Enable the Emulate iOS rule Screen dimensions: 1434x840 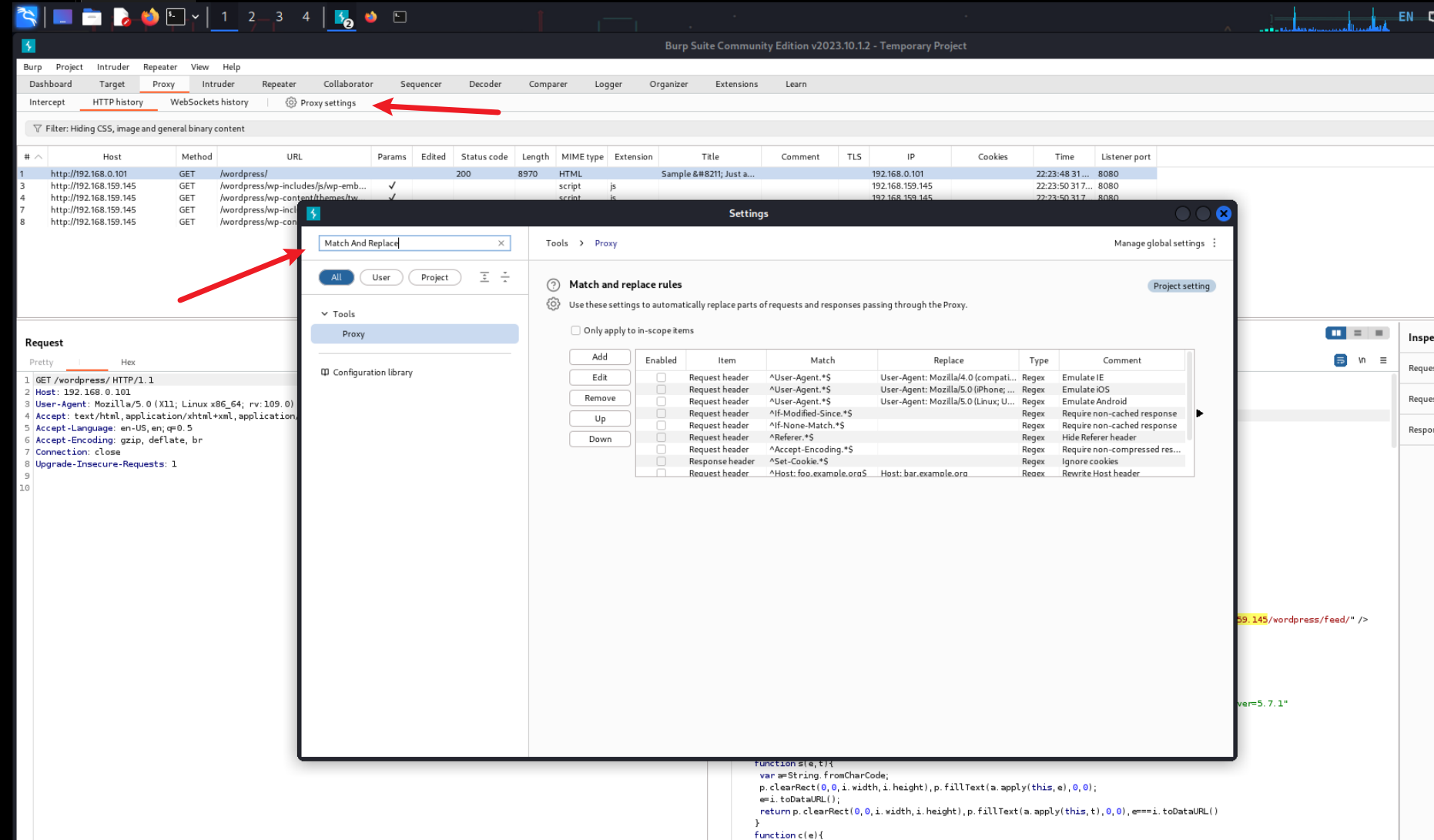(661, 390)
